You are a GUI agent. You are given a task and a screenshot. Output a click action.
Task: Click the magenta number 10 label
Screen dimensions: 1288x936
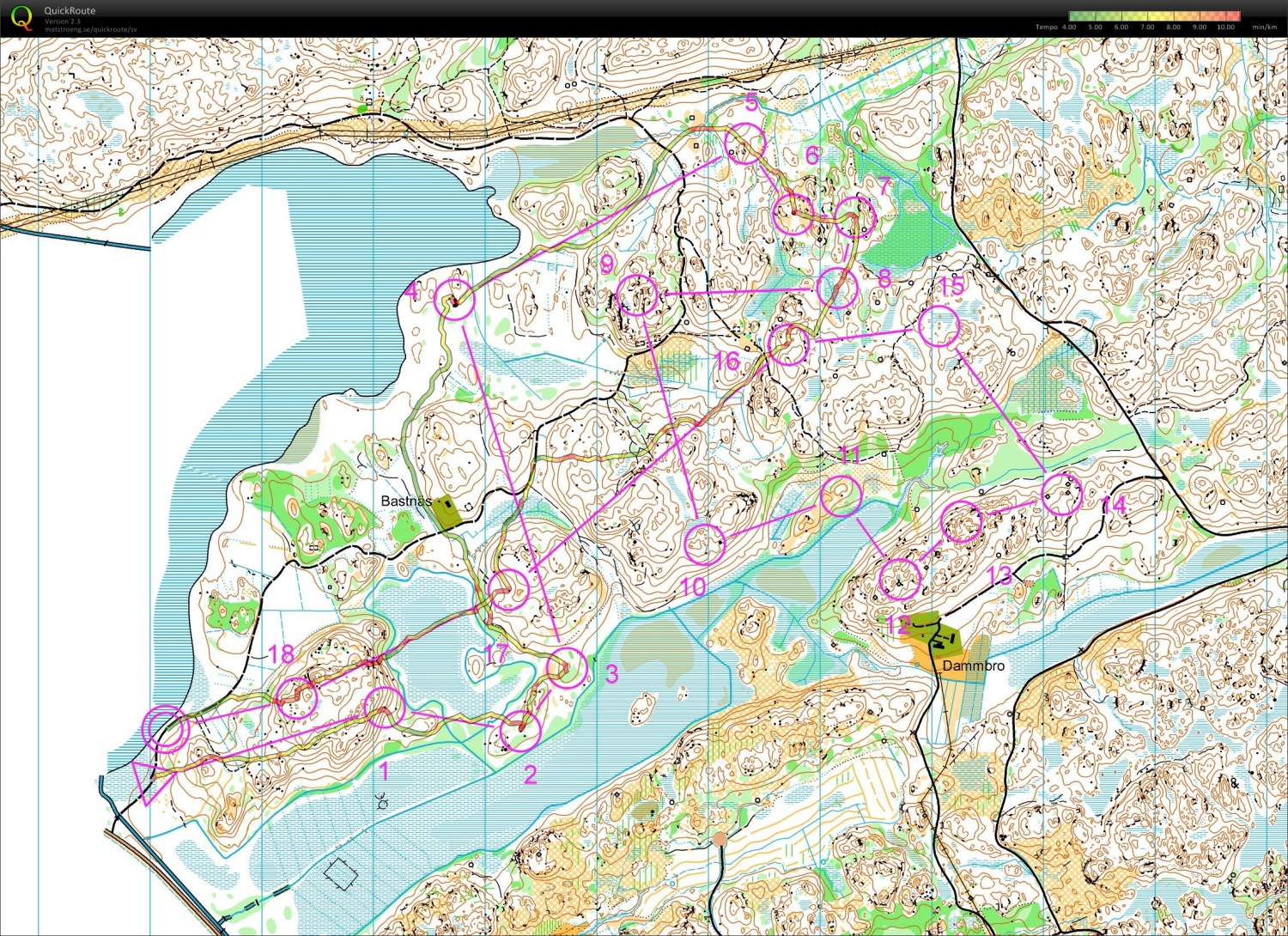click(x=692, y=587)
